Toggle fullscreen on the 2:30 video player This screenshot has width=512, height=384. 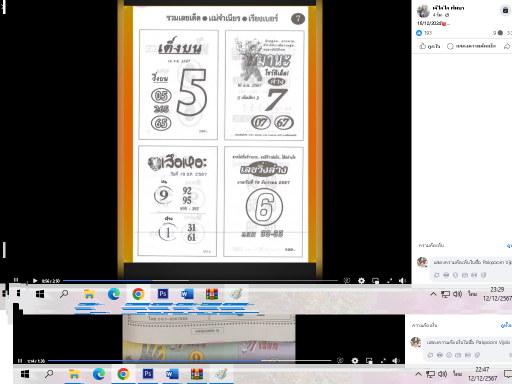[389, 281]
